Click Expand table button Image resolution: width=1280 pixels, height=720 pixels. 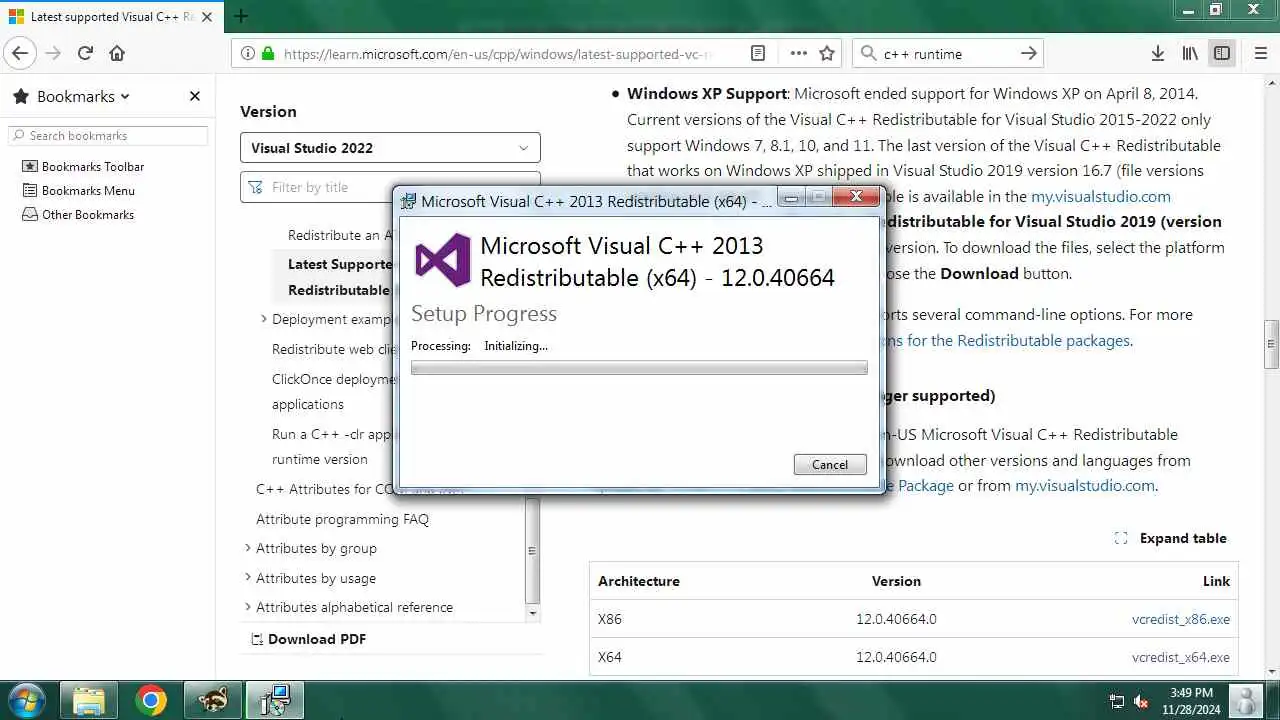pyautogui.click(x=1171, y=538)
